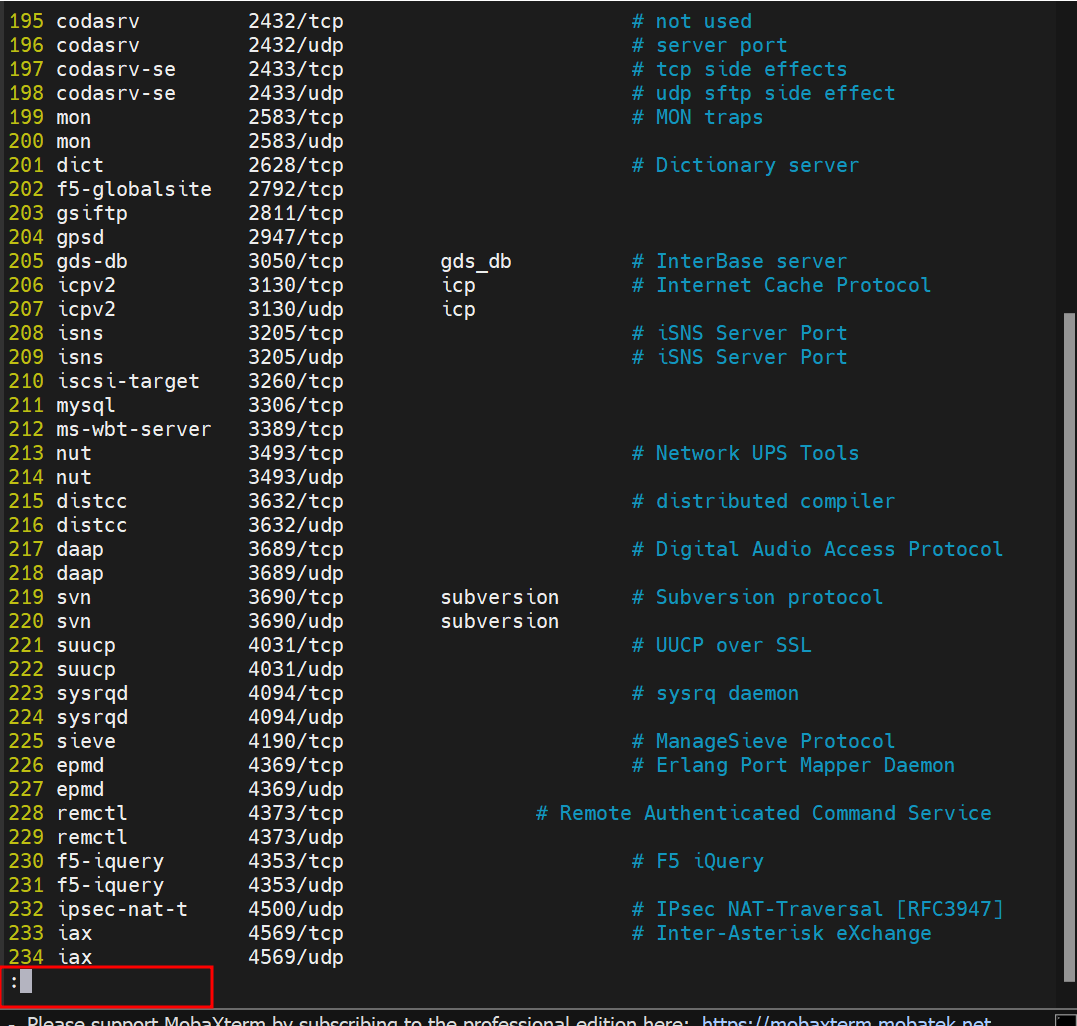Click the 'Inter-Asterisk eXchange' comment
The width and height of the screenshot is (1077, 1026).
pyautogui.click(x=793, y=933)
